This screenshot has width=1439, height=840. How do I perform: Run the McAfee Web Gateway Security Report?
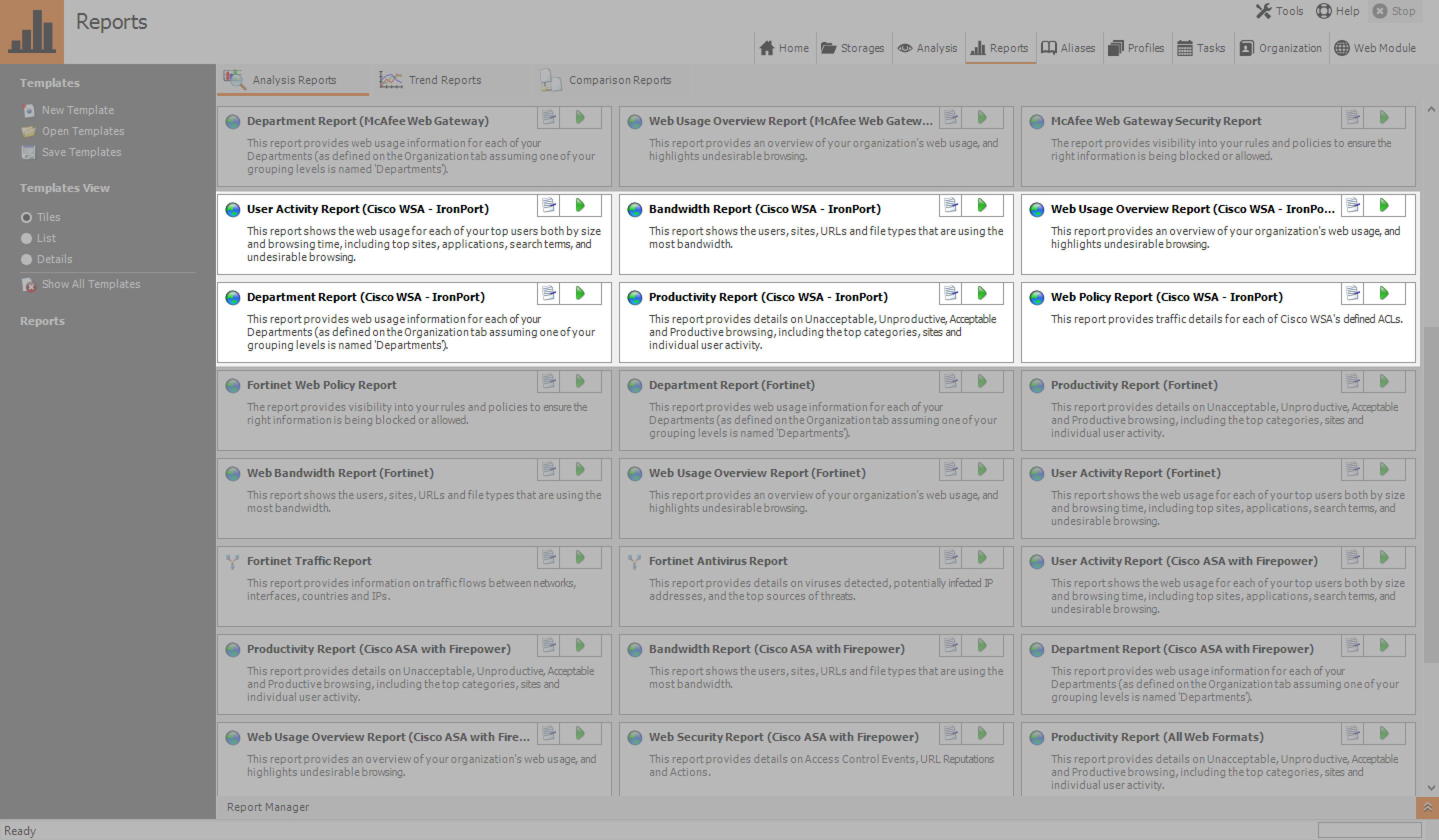tap(1384, 117)
